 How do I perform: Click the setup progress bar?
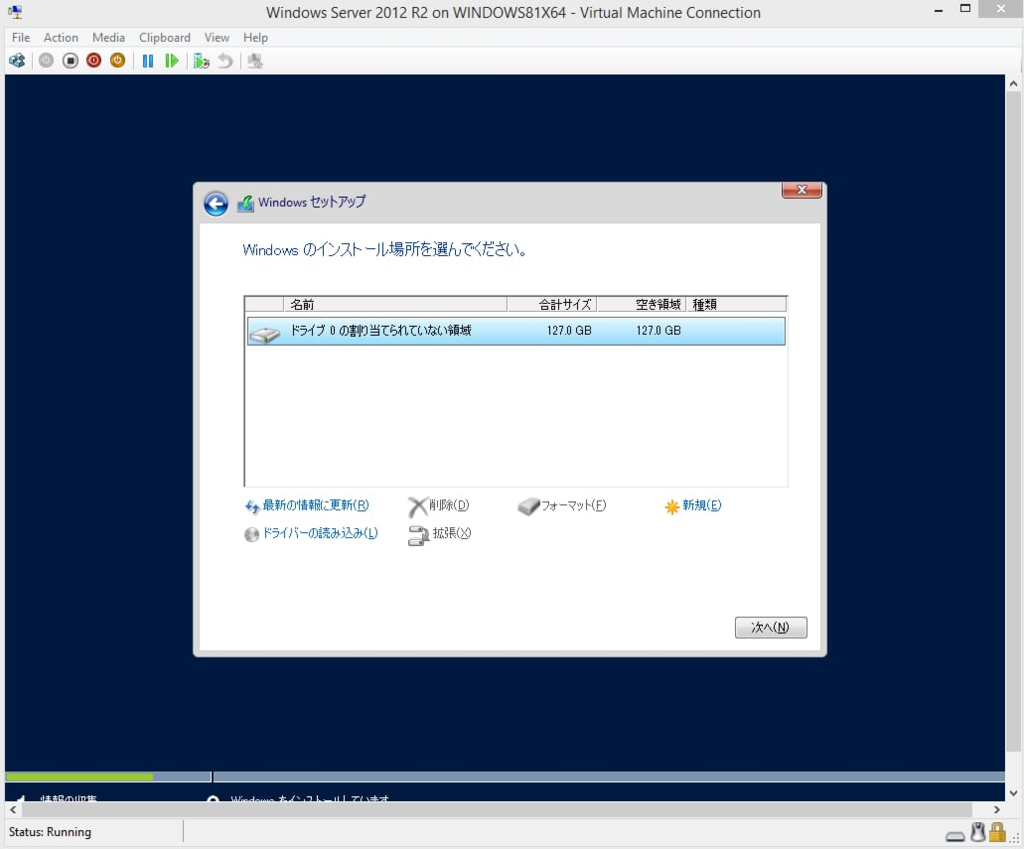[x=505, y=777]
